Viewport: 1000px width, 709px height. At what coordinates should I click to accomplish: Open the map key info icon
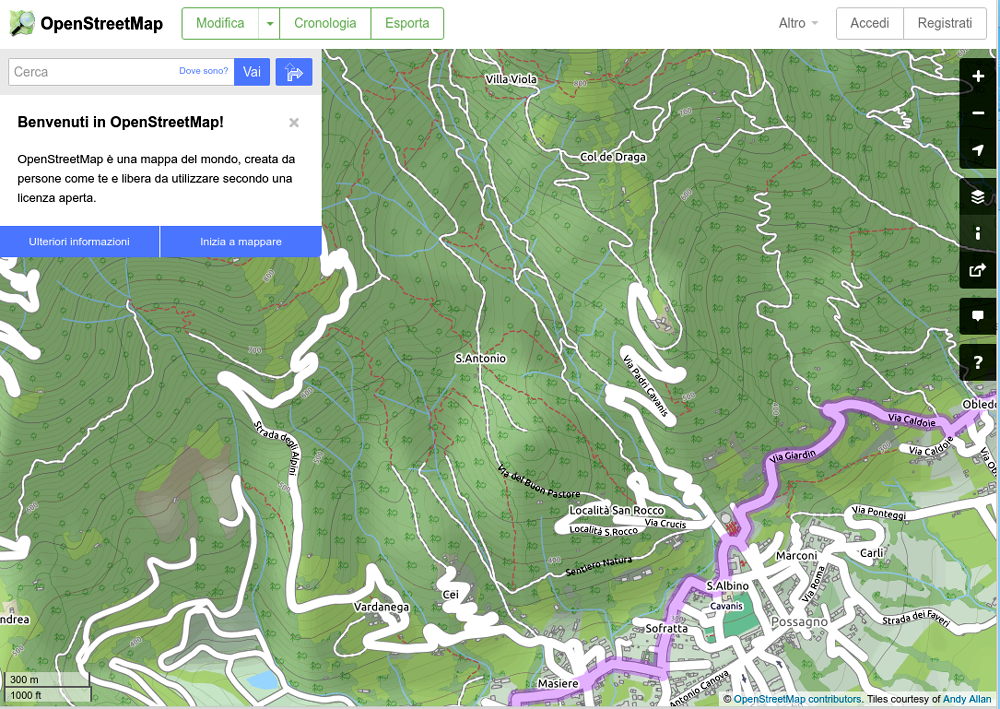[x=978, y=233]
